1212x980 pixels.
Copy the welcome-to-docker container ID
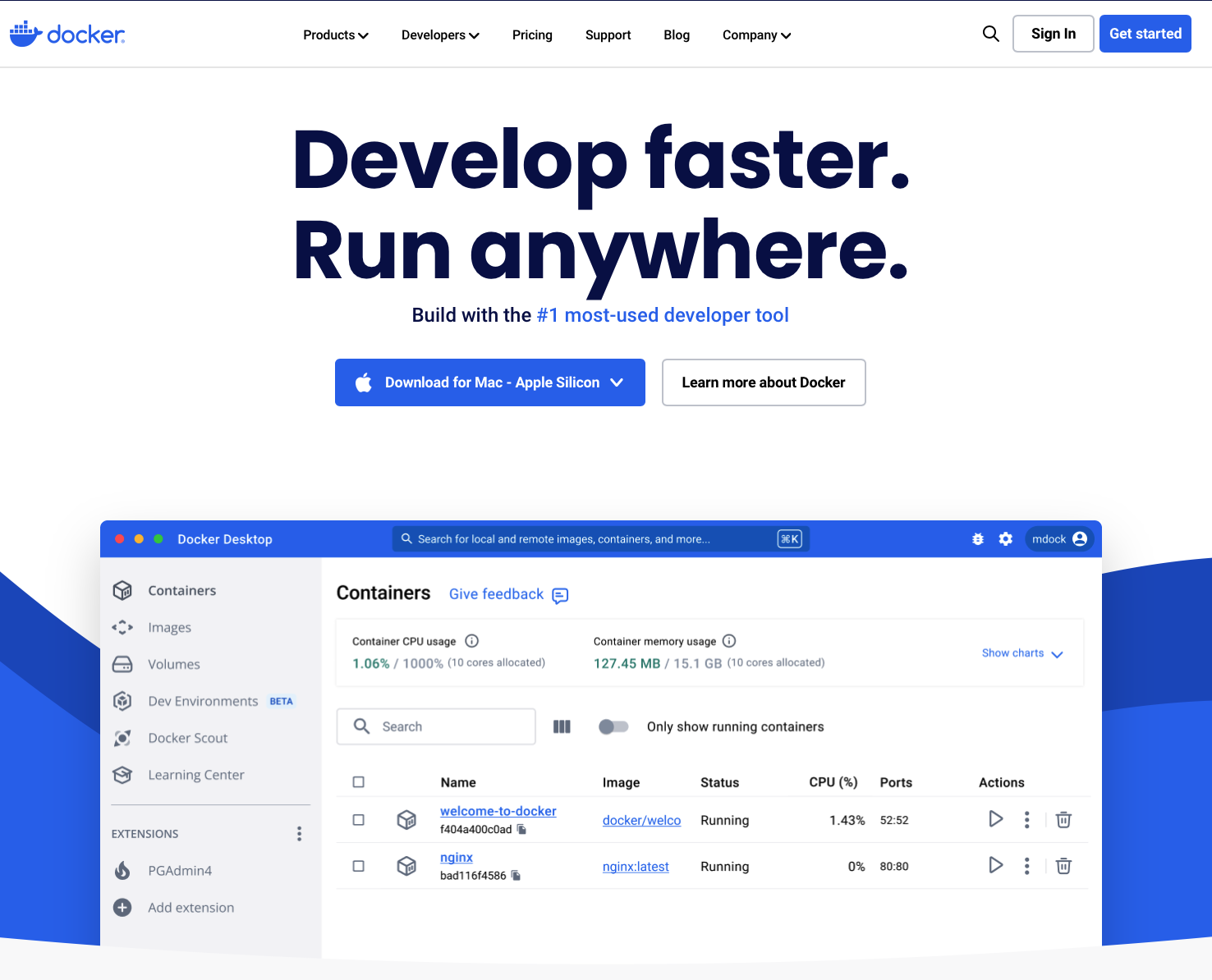[x=521, y=830]
